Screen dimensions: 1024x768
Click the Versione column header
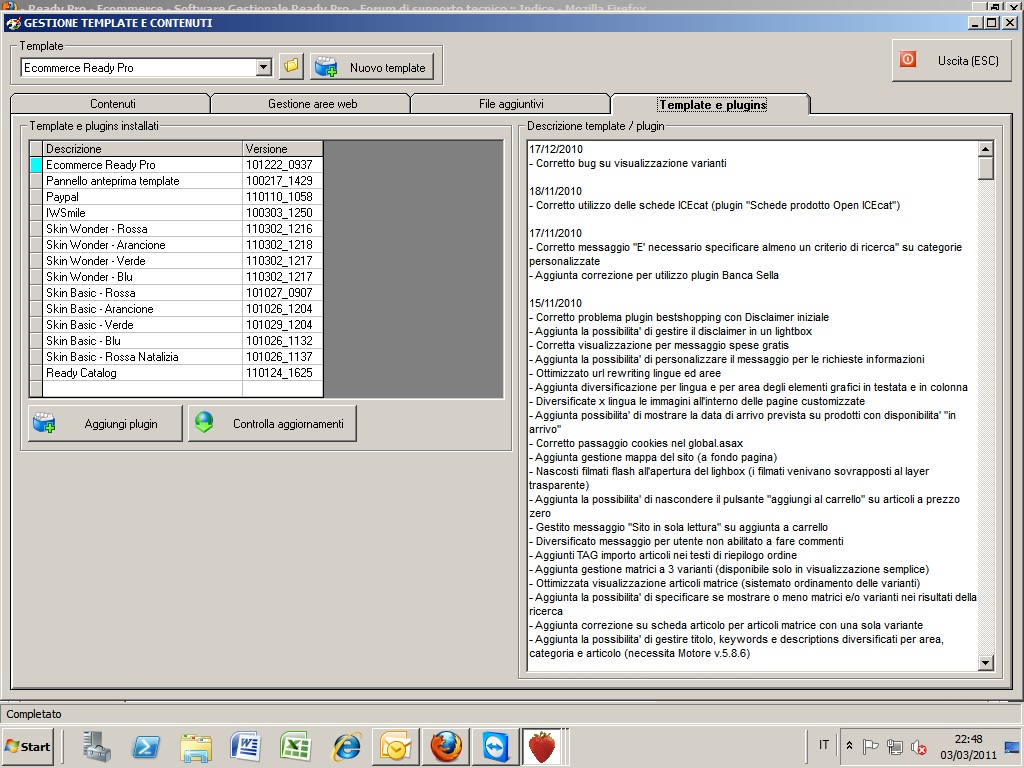[282, 149]
